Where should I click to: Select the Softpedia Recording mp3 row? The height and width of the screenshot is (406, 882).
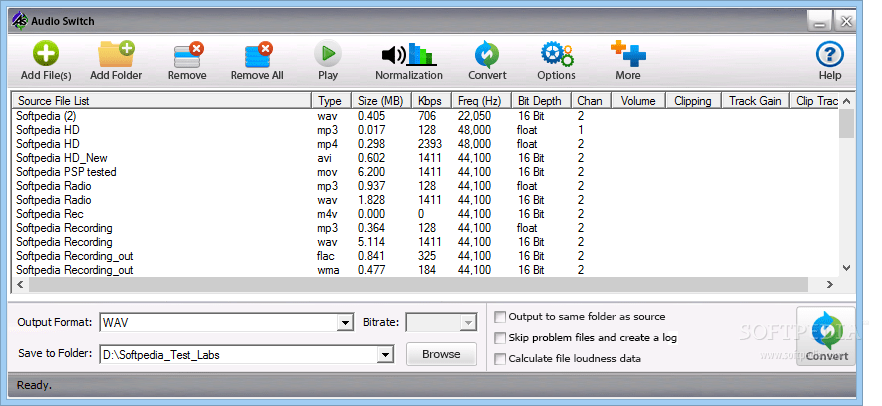[425, 228]
